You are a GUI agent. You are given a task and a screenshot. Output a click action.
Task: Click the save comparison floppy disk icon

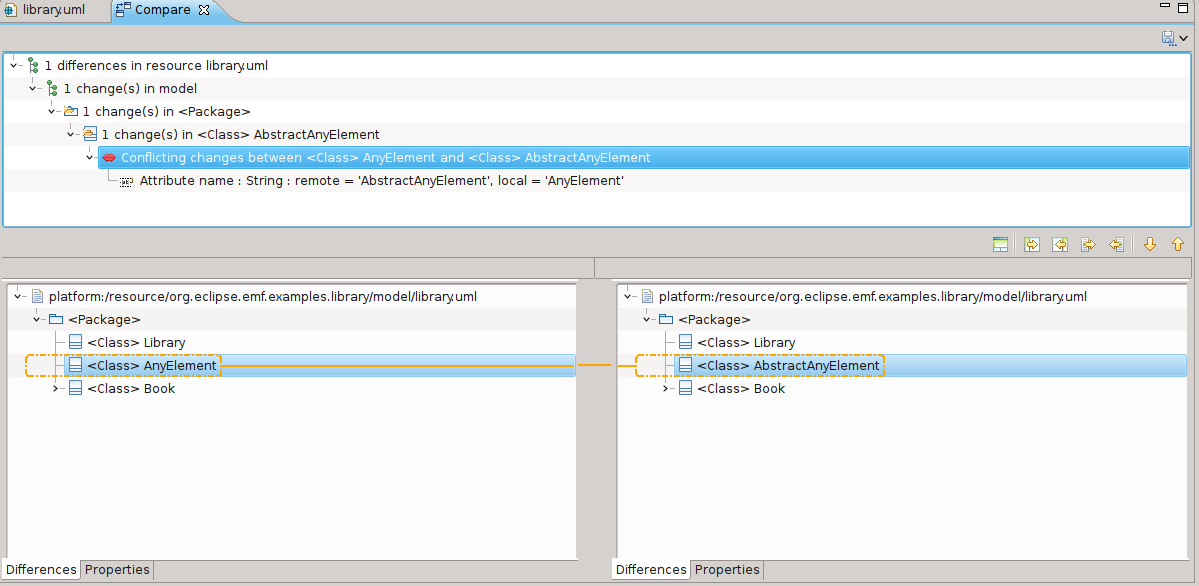pos(1168,37)
